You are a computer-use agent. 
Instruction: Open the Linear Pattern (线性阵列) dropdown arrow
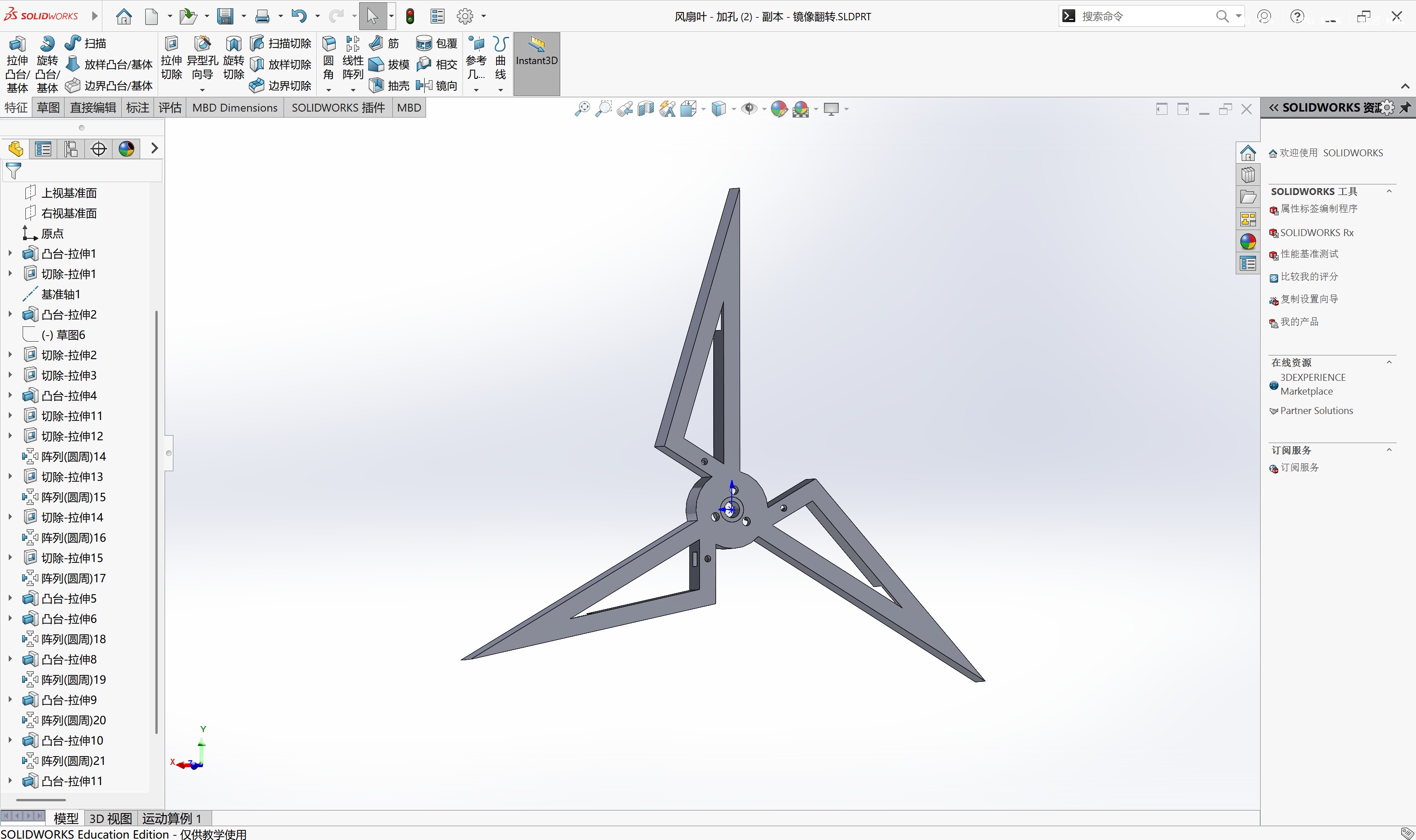[353, 89]
